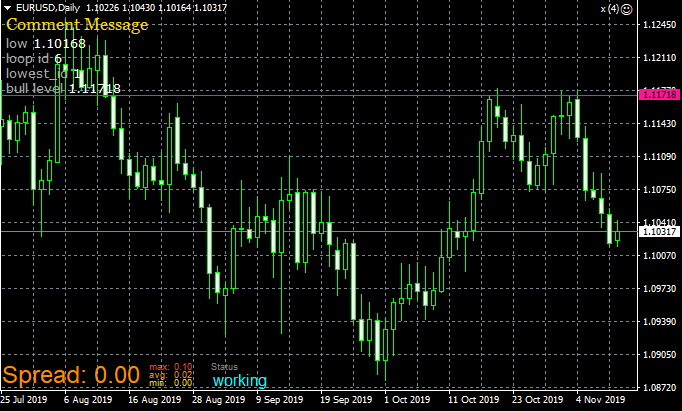Click the "low 1.10168" comment line
Viewport: 682px width, 412px height.
[x=46, y=44]
